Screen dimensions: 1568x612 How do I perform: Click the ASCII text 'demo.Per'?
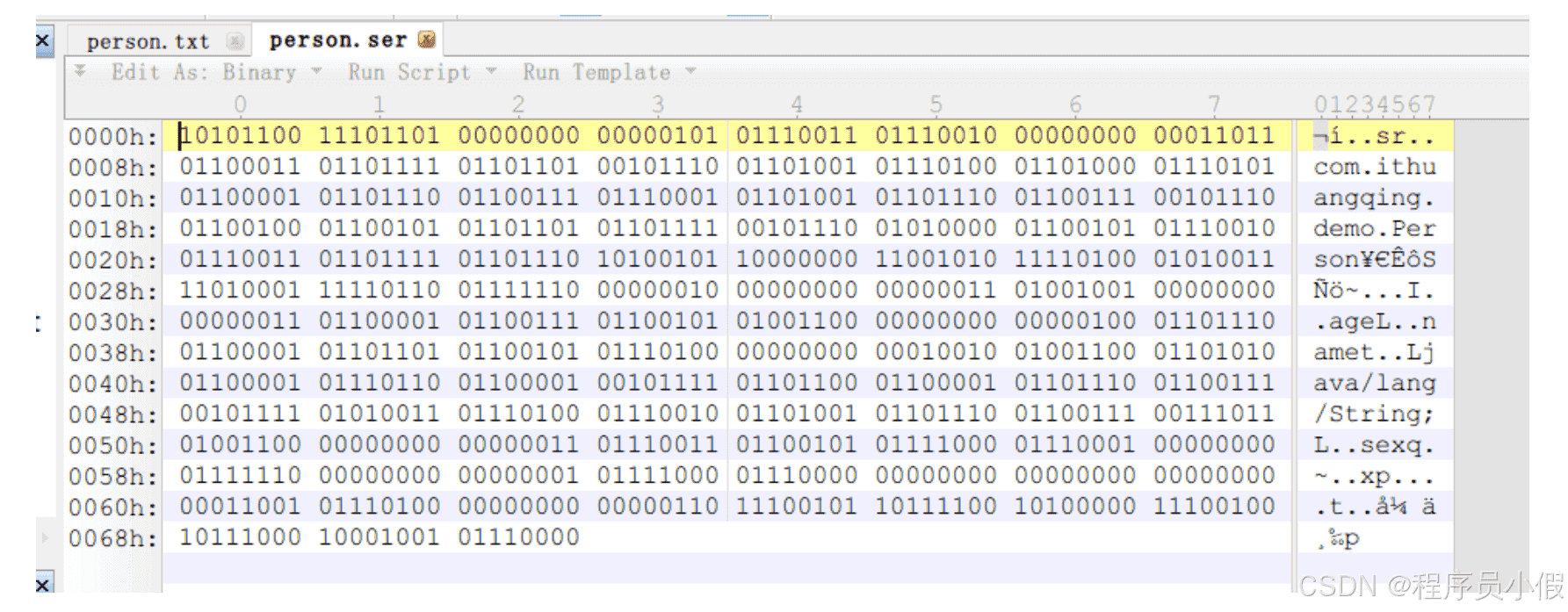[1375, 228]
